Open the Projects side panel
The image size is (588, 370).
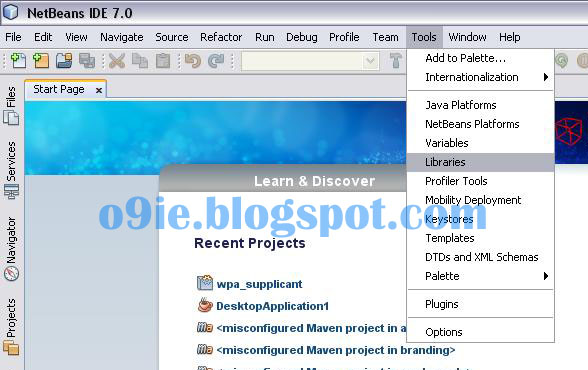pos(11,326)
